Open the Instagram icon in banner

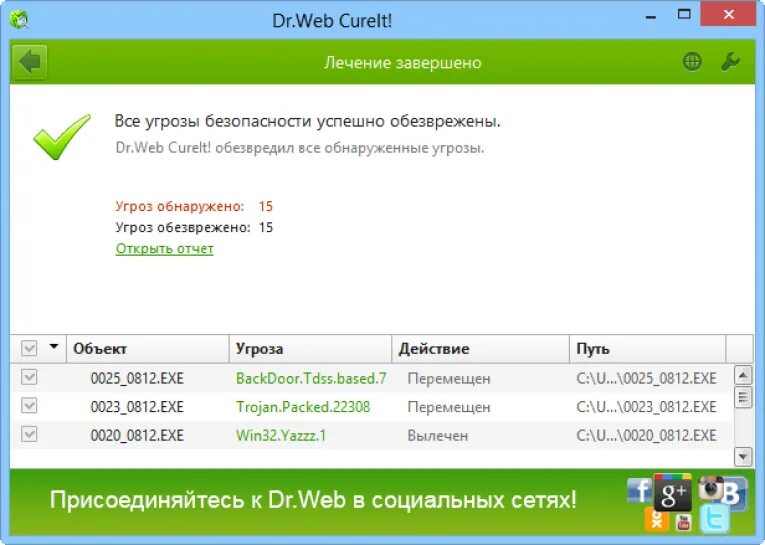tap(710, 488)
